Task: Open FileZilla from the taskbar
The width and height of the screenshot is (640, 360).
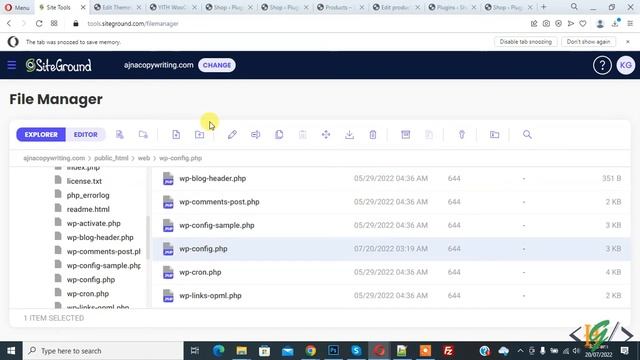Action: (x=448, y=351)
